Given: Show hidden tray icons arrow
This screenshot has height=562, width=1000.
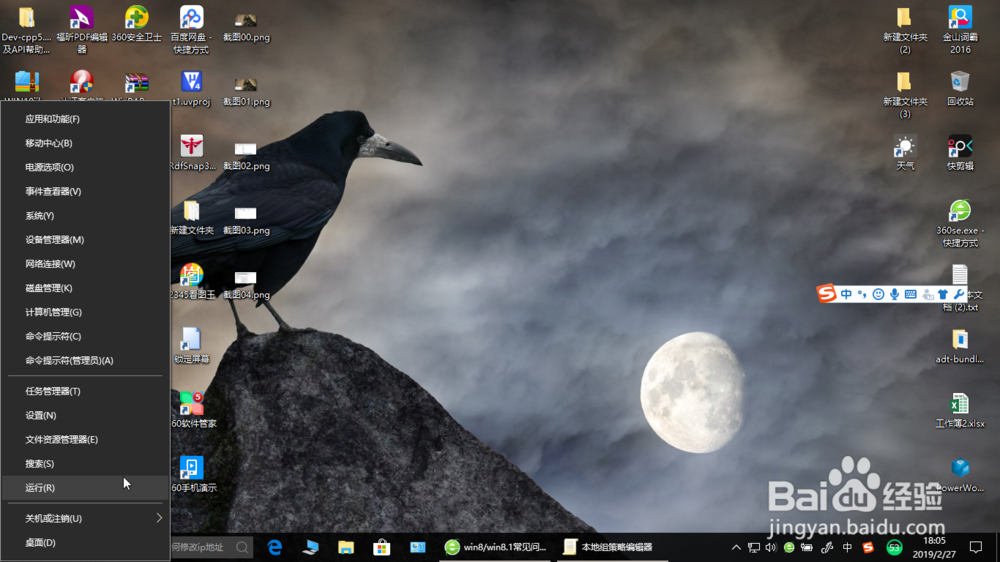Looking at the screenshot, I should pos(736,547).
